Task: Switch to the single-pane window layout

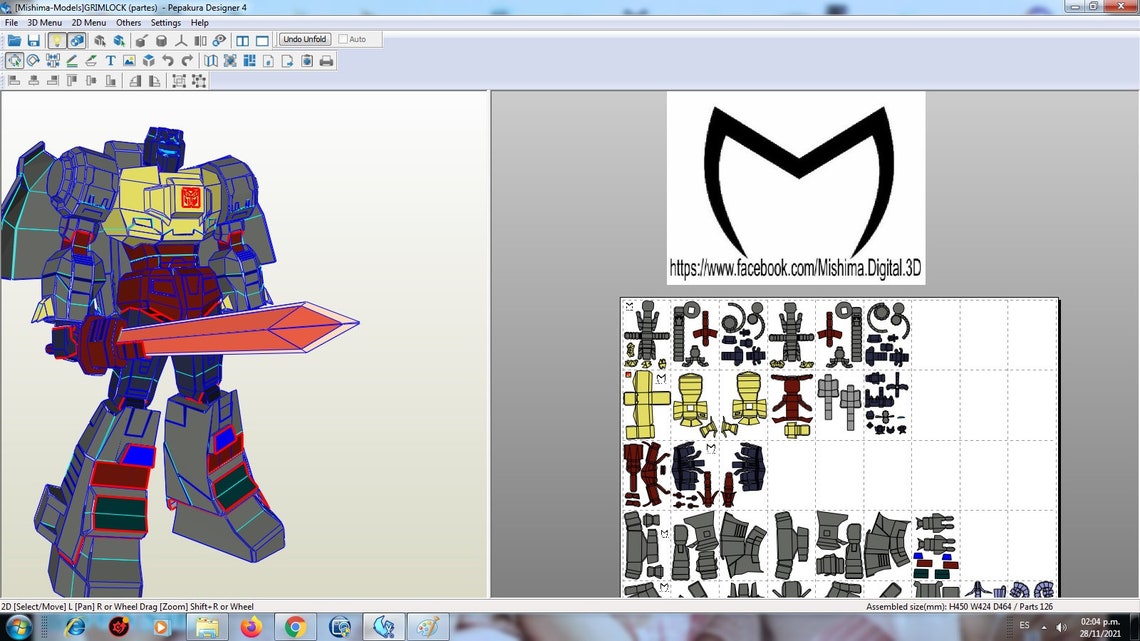Action: [262, 40]
